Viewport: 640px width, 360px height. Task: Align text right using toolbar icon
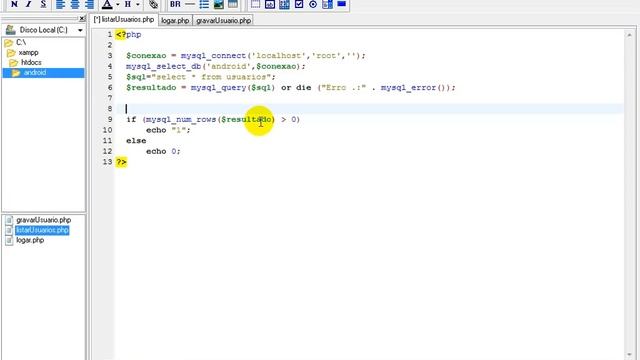[x=89, y=4]
